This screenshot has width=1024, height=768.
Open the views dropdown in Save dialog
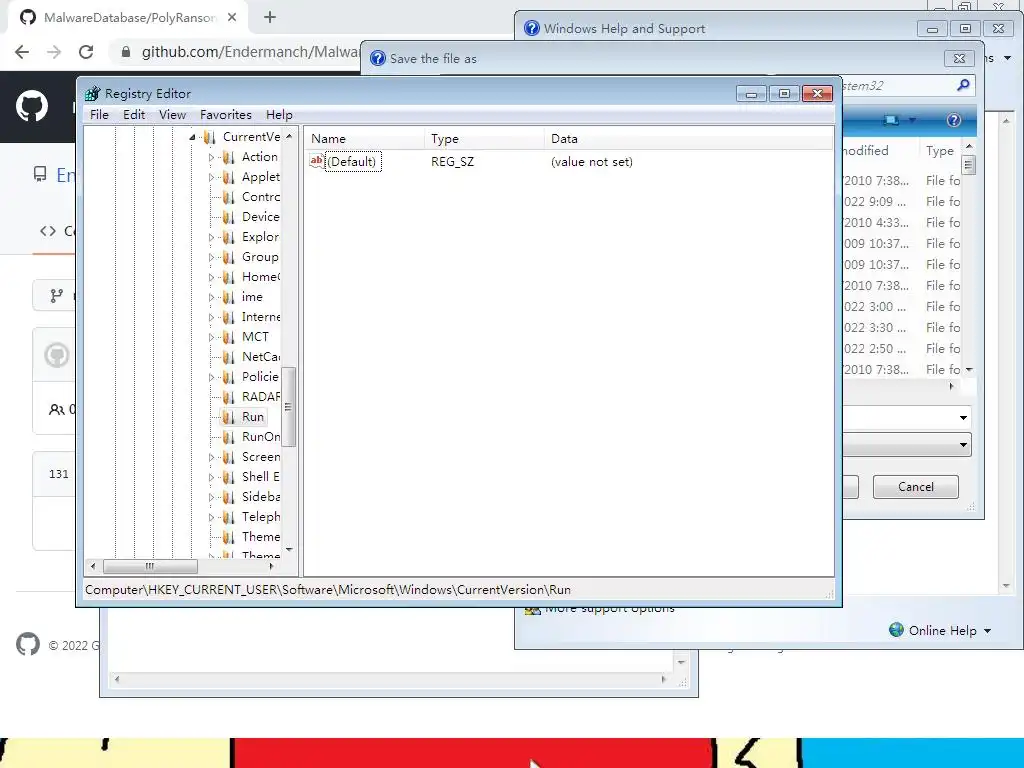912,120
